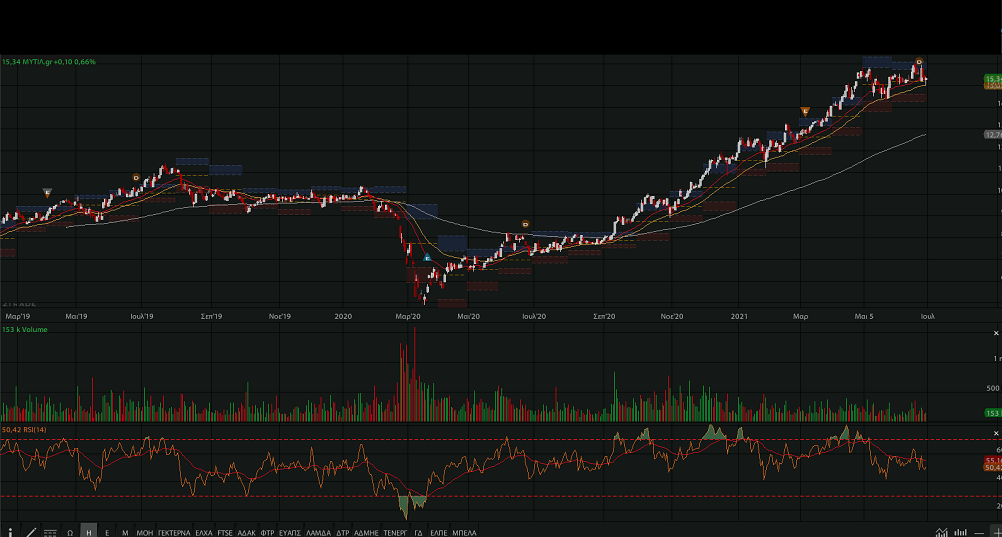
Task: Open the ΜΟΗ symbol tab
Action: click(x=145, y=532)
